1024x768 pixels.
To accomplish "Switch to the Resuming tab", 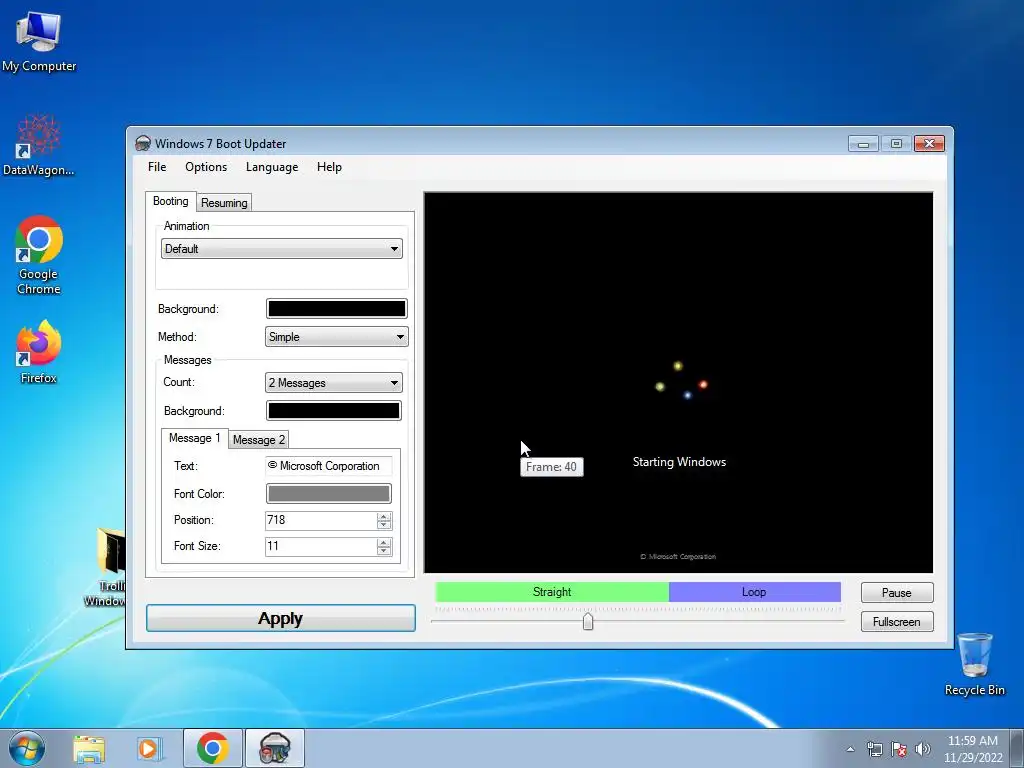I will coord(224,202).
